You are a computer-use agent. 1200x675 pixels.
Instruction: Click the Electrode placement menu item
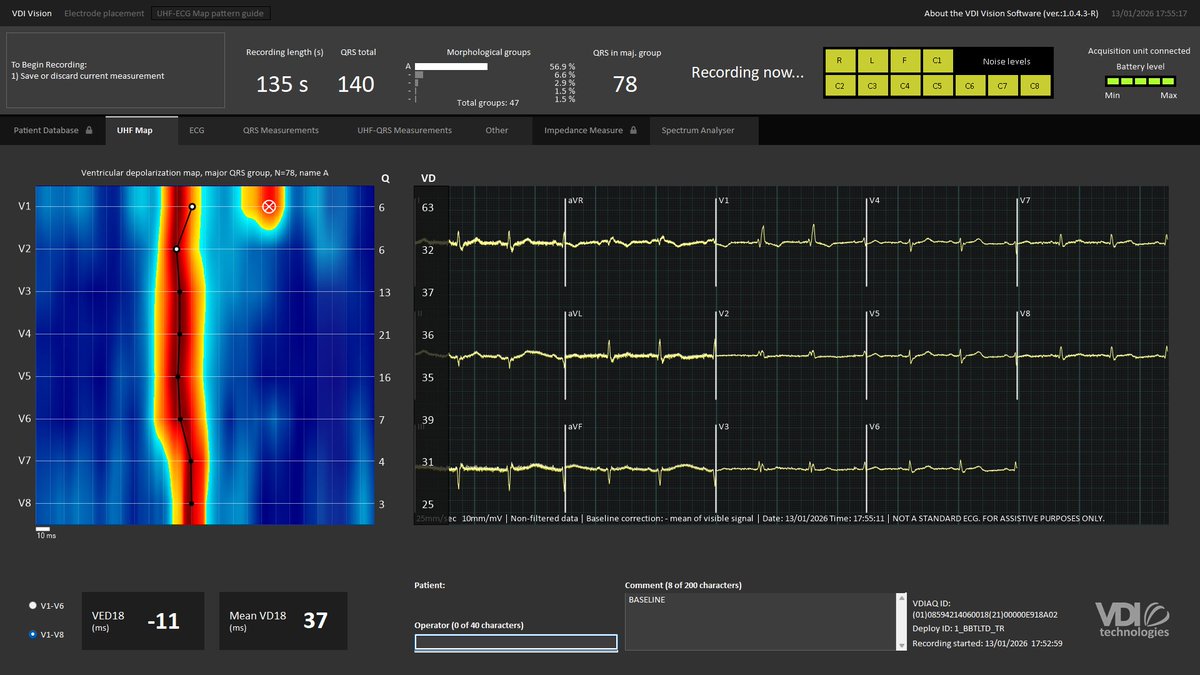pyautogui.click(x=104, y=14)
